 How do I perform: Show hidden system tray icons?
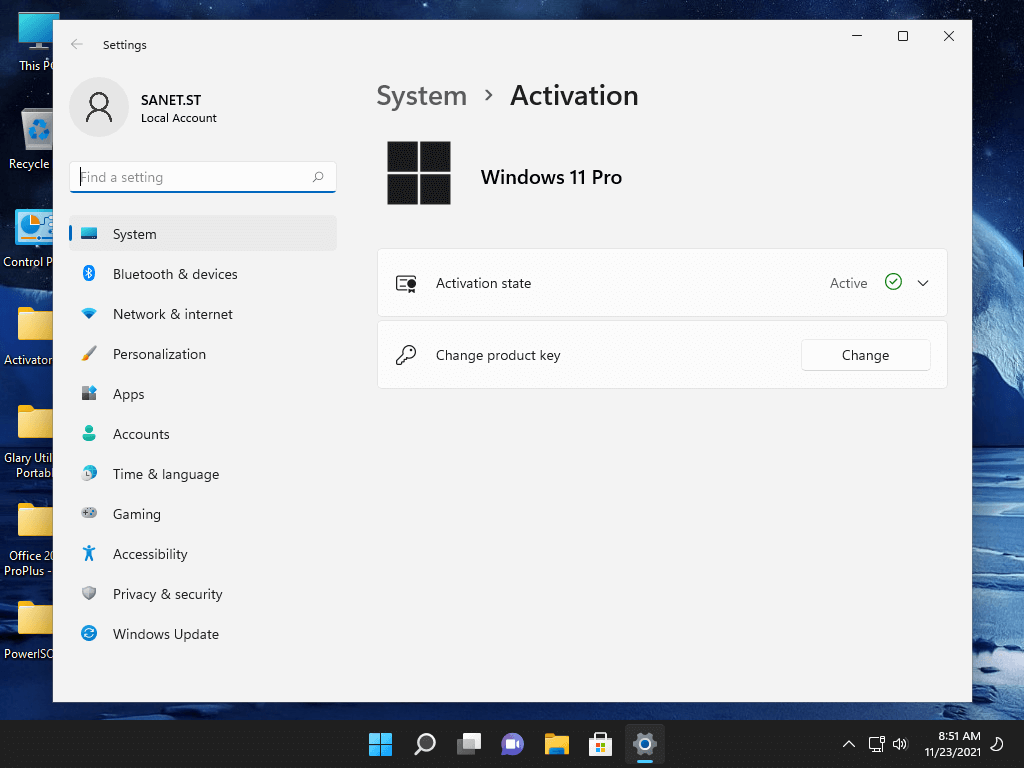click(849, 744)
